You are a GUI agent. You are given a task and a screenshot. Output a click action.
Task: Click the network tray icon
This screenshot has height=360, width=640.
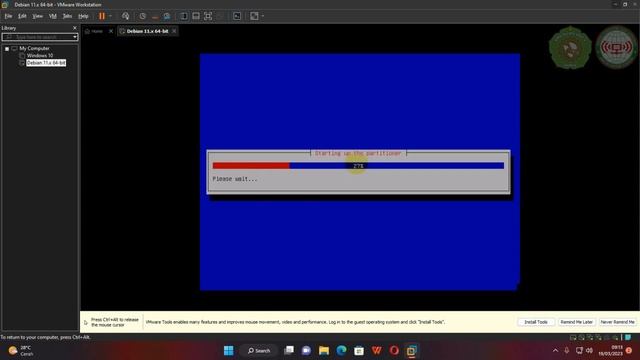579,350
